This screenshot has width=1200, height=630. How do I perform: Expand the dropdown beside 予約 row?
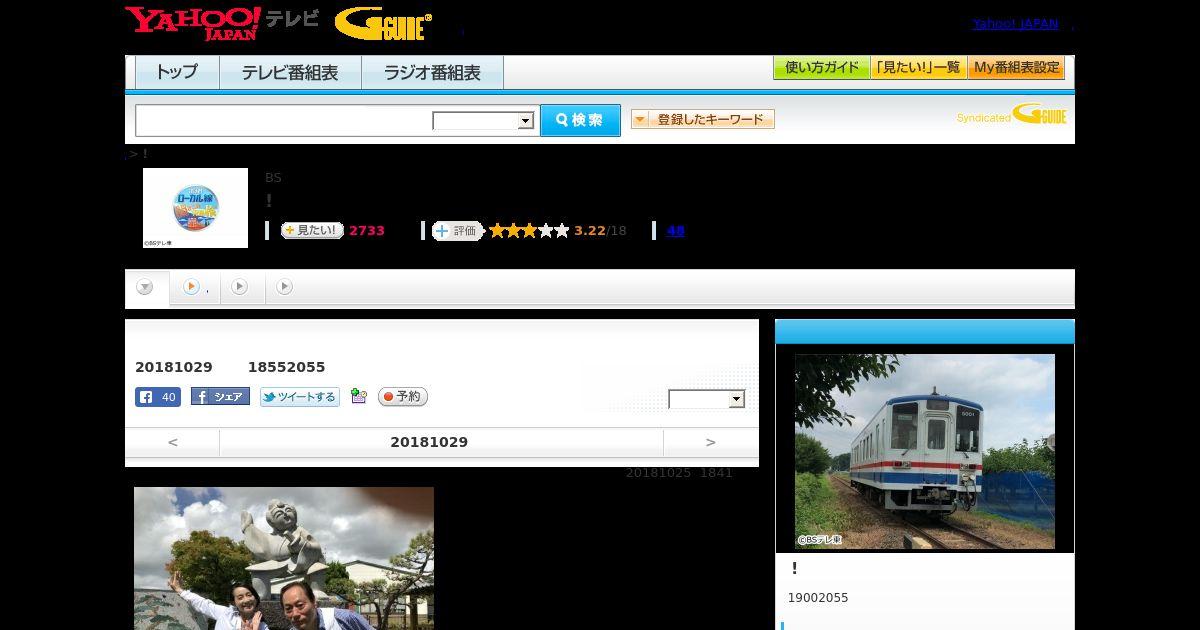(707, 399)
